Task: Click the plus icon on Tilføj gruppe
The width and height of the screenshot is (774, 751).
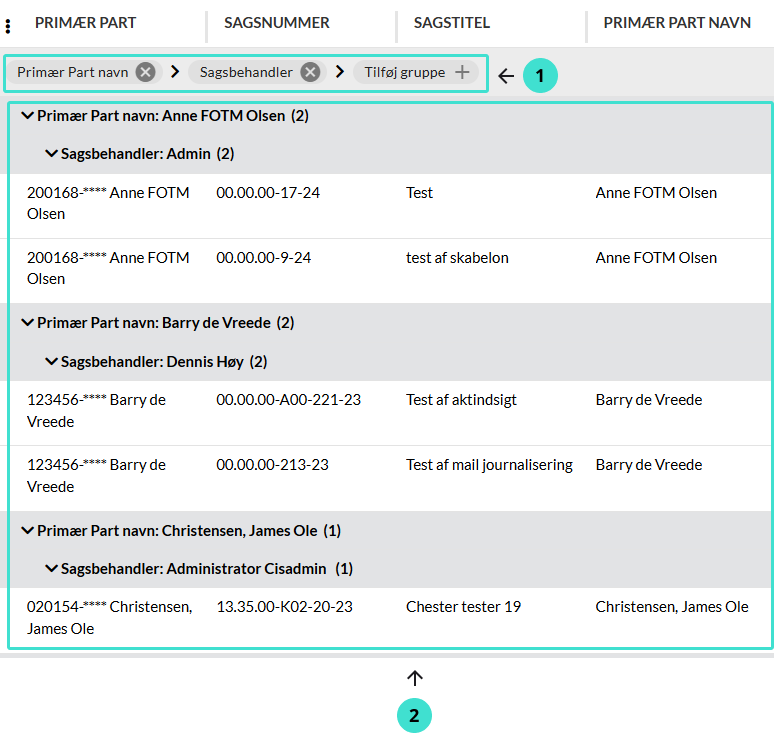Action: [x=462, y=72]
